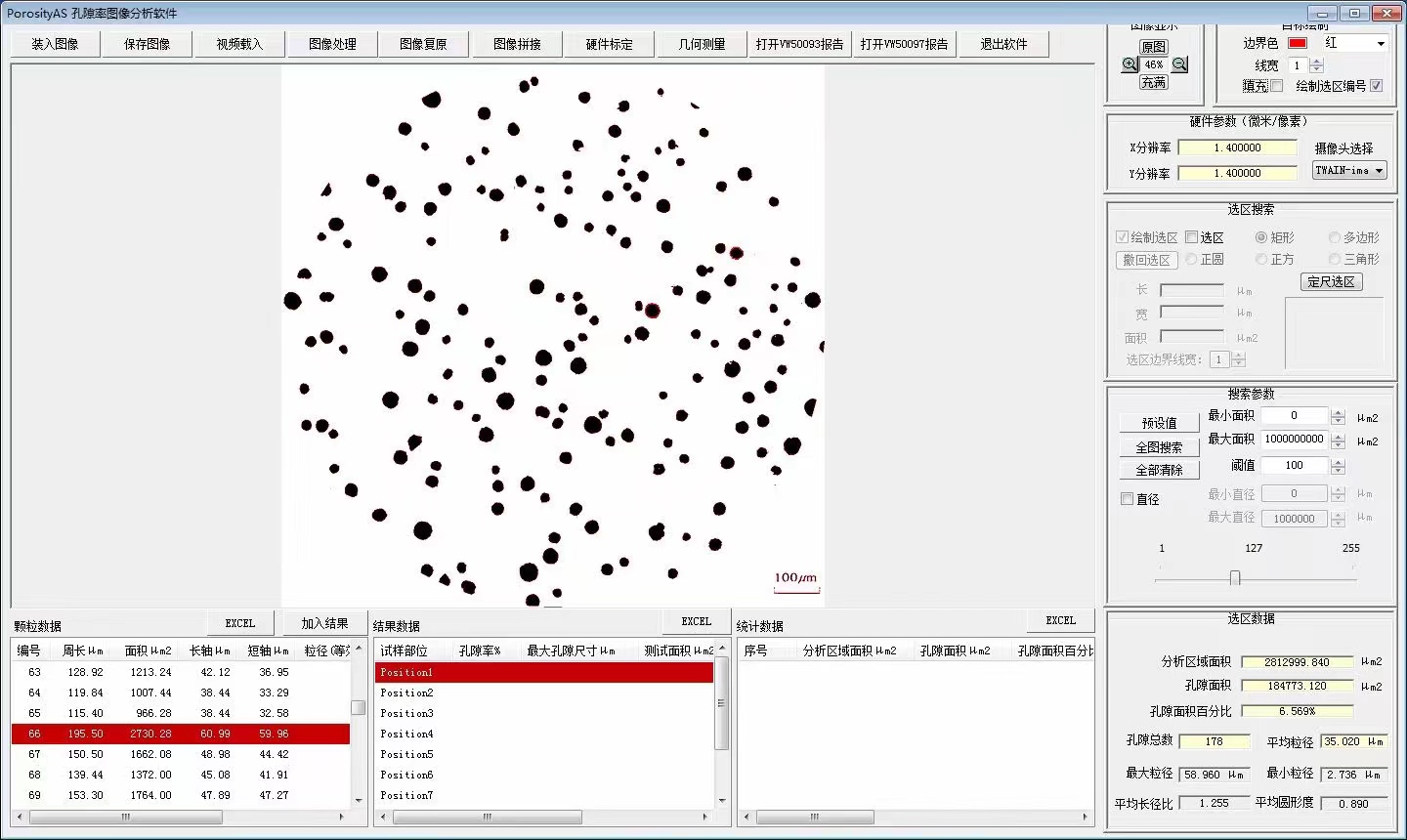This screenshot has width=1407, height=840.
Task: Decrease 最大面积 with the down arrow
Action: tap(1339, 444)
